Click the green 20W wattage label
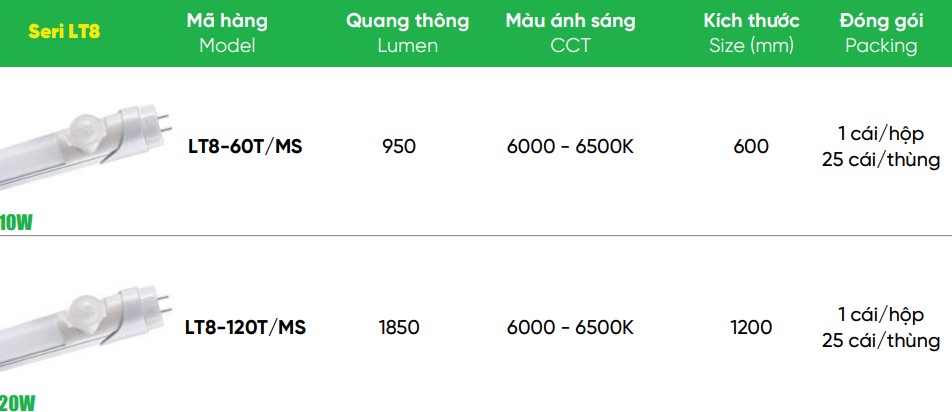 pos(18,404)
